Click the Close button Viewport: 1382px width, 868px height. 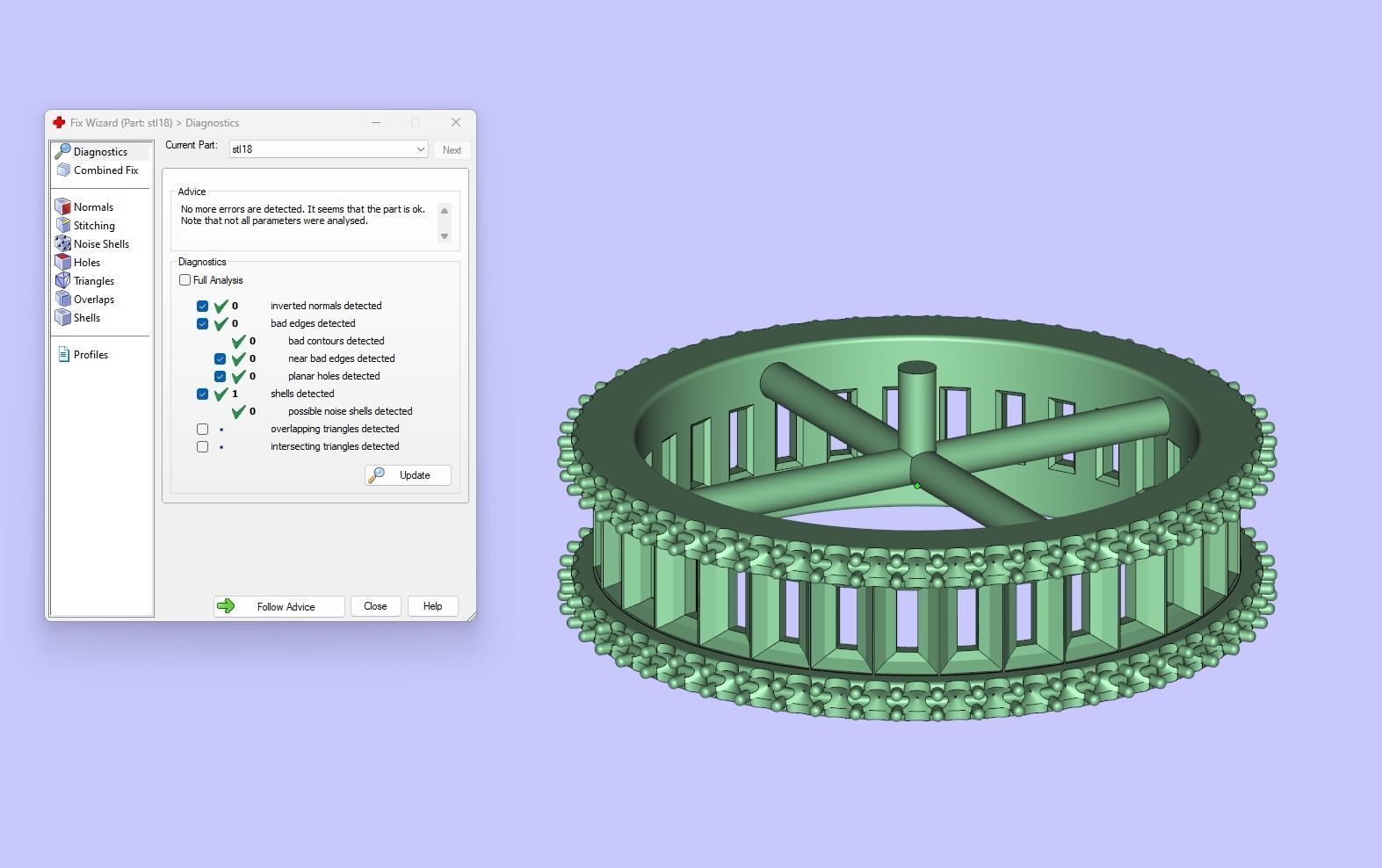[375, 606]
